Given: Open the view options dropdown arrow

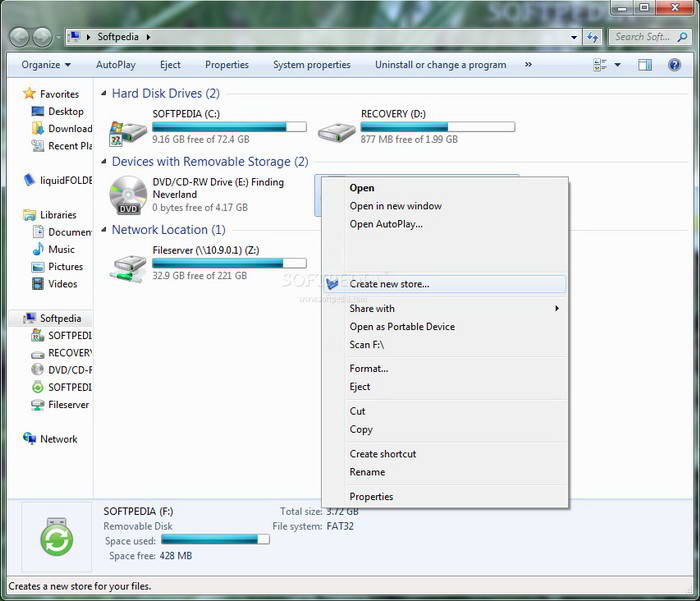Looking at the screenshot, I should tap(617, 65).
